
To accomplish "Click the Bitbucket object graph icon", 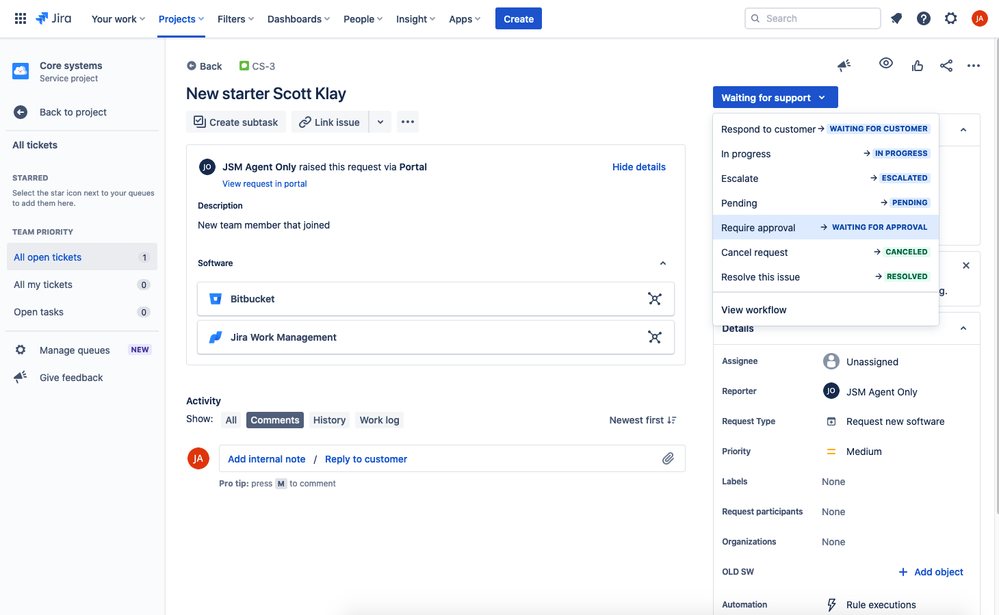I will tap(654, 299).
